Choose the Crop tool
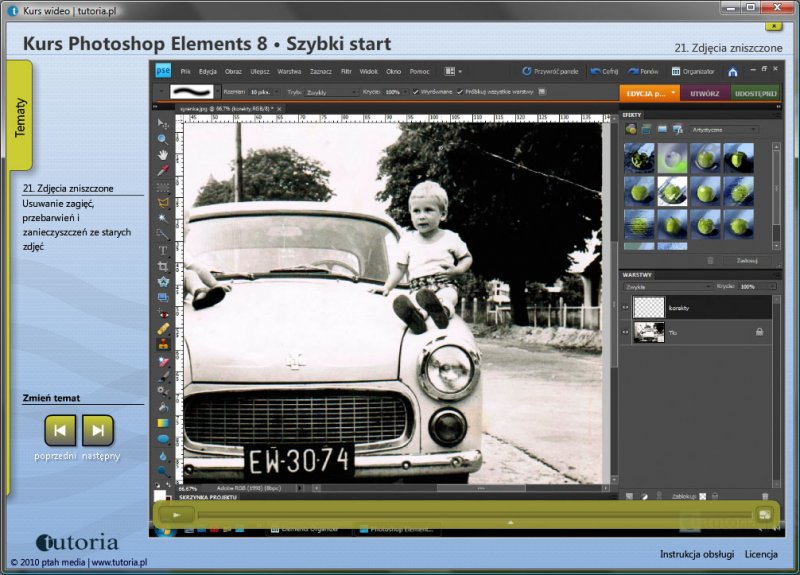The width and height of the screenshot is (800, 575). pyautogui.click(x=163, y=266)
